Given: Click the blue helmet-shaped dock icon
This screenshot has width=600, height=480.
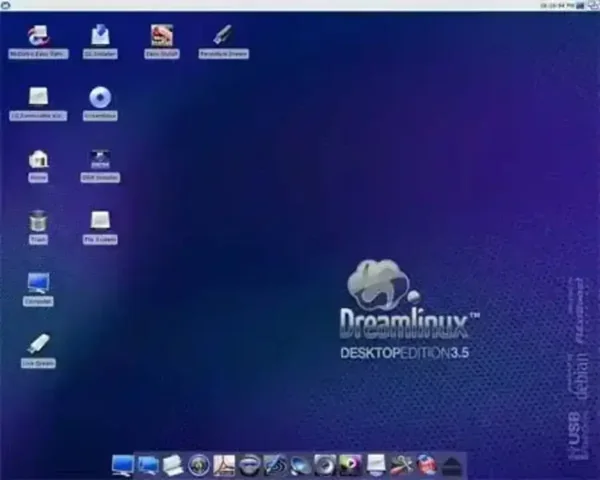Looking at the screenshot, I should (249, 465).
